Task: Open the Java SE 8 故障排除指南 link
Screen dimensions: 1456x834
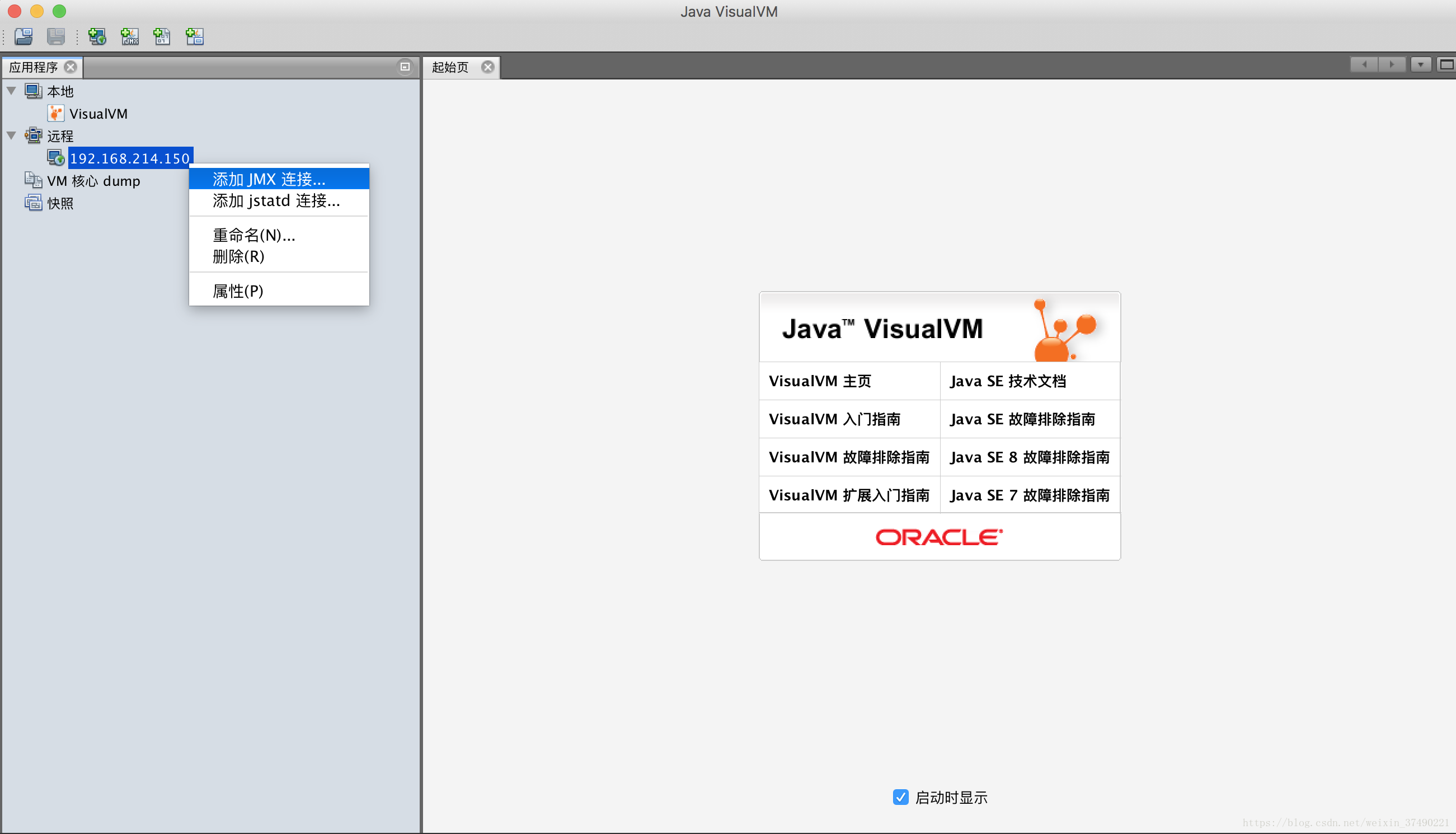Action: click(1030, 457)
